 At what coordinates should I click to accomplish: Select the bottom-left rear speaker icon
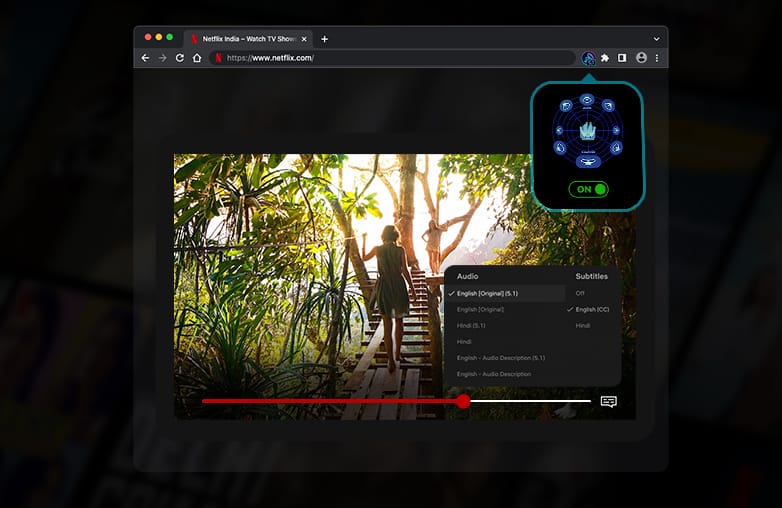click(560, 148)
